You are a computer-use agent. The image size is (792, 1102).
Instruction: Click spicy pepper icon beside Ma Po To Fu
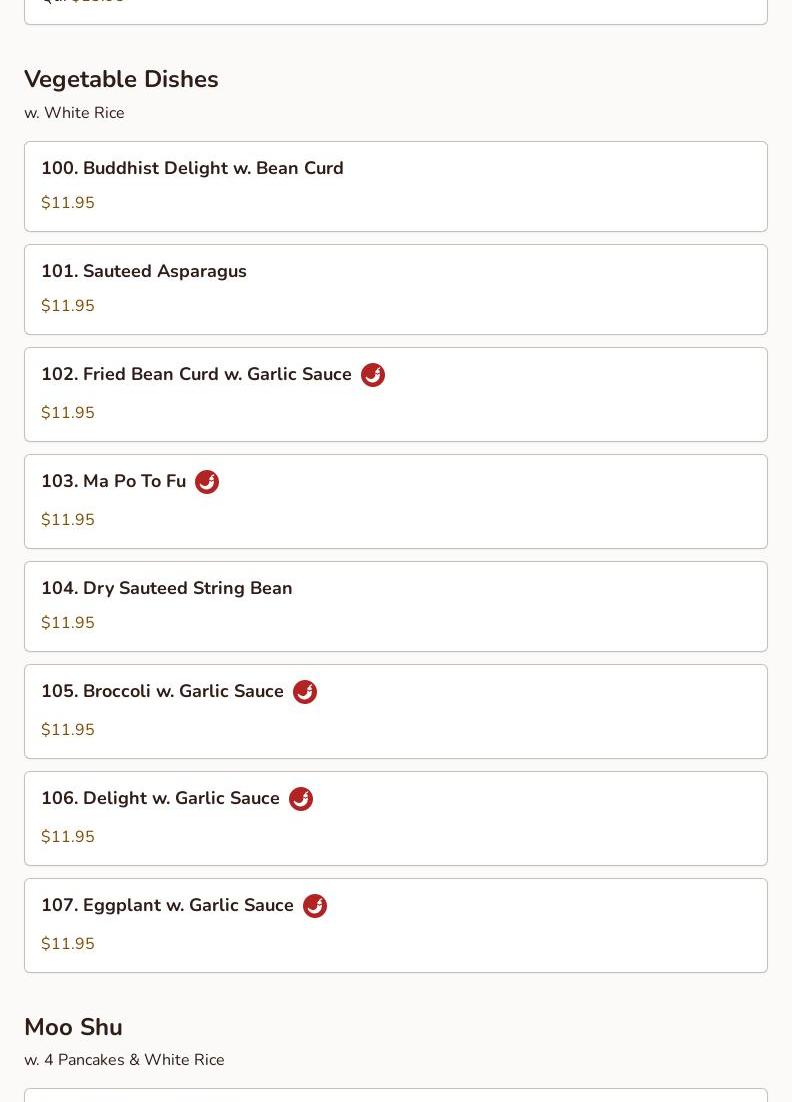207,482
